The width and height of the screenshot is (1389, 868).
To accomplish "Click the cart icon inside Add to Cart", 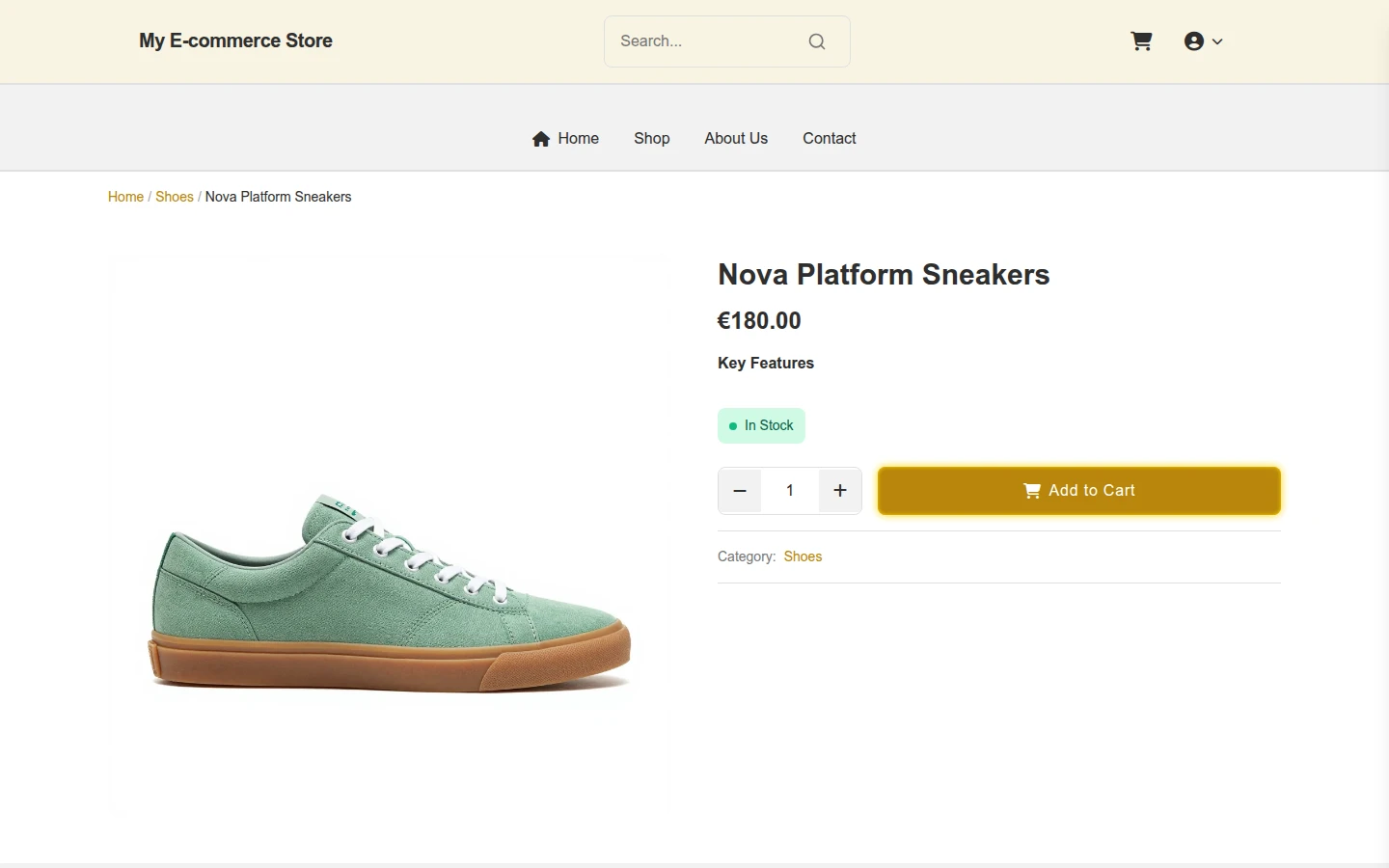I will pos(1032,491).
